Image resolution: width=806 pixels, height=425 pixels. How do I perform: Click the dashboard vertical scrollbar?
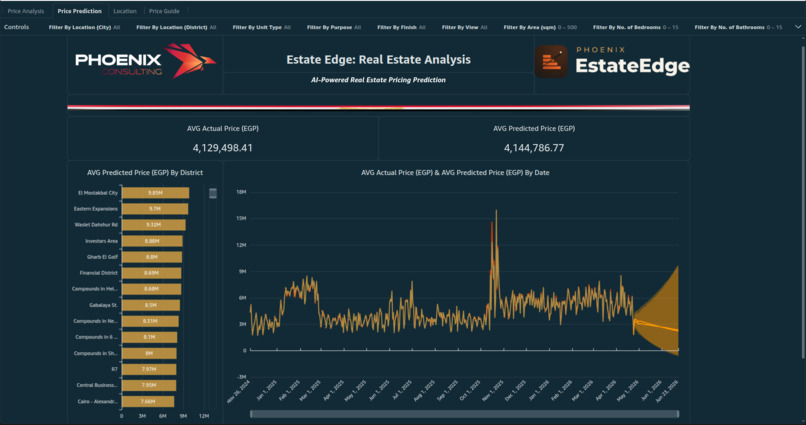[x=803, y=203]
